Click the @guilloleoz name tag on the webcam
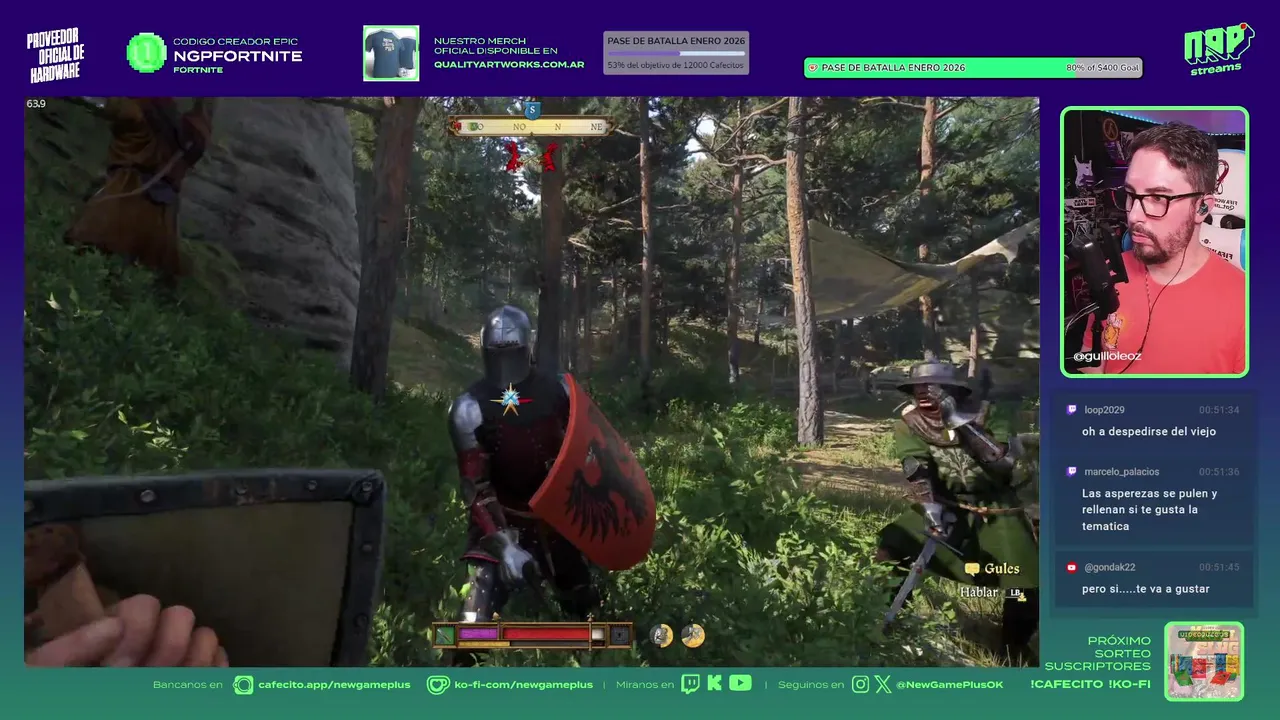The image size is (1280, 720). [x=1107, y=356]
